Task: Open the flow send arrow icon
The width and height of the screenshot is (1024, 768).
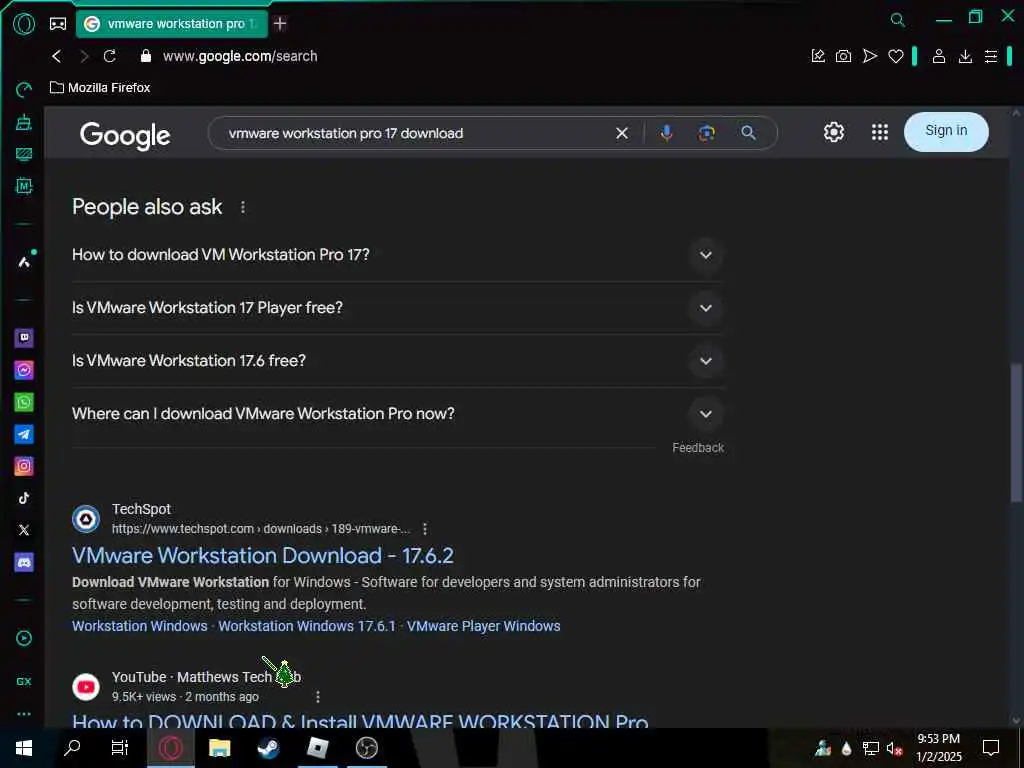Action: click(x=870, y=56)
